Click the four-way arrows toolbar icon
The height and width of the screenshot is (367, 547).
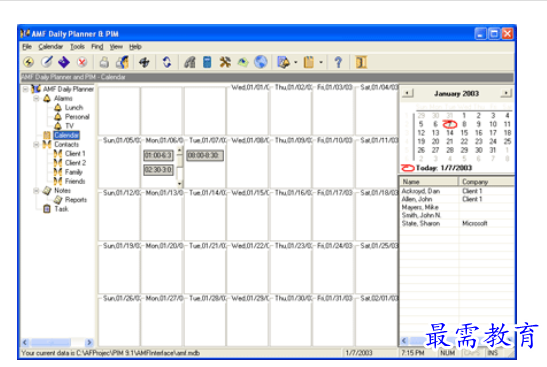(144, 62)
